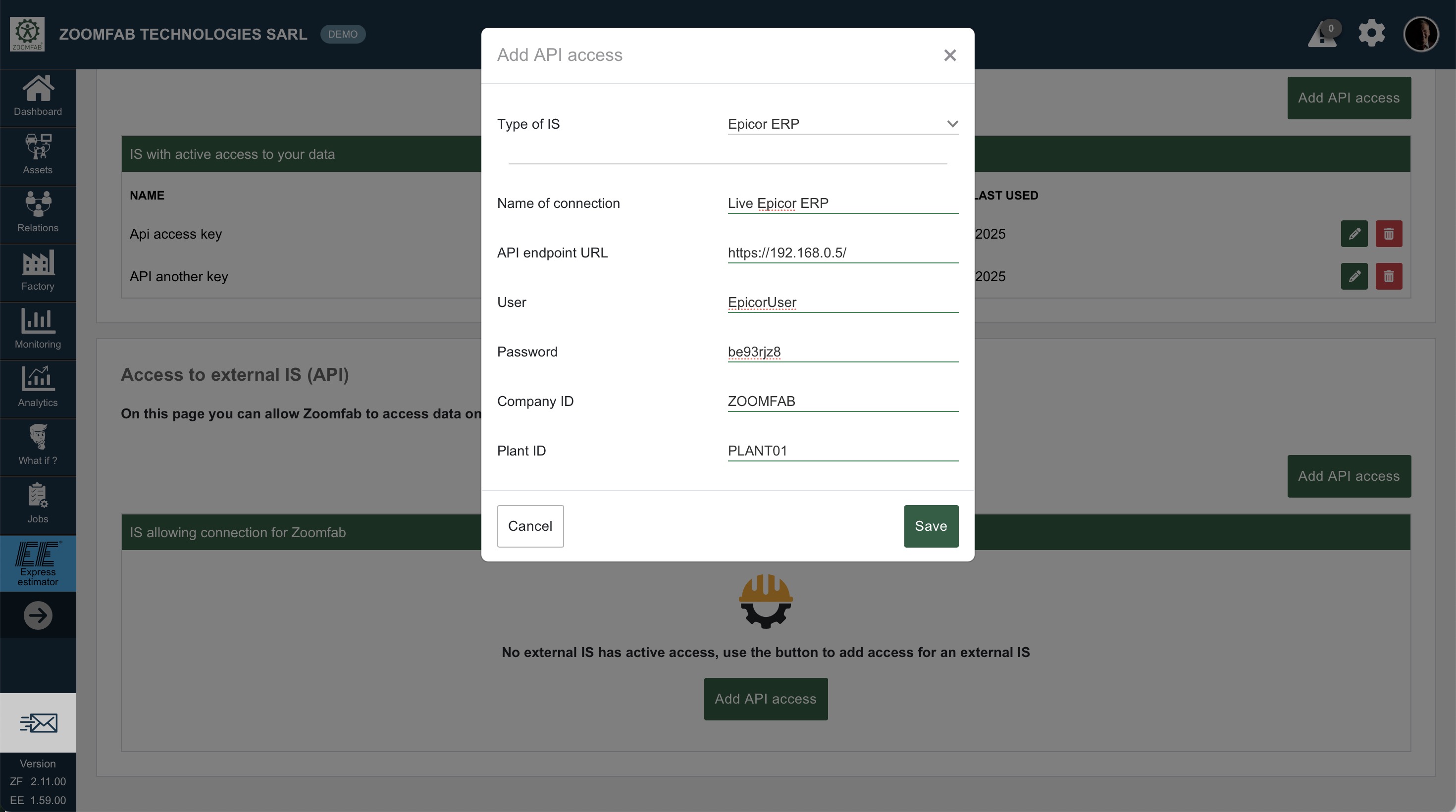
Task: Go to Assets section
Action: (38, 155)
